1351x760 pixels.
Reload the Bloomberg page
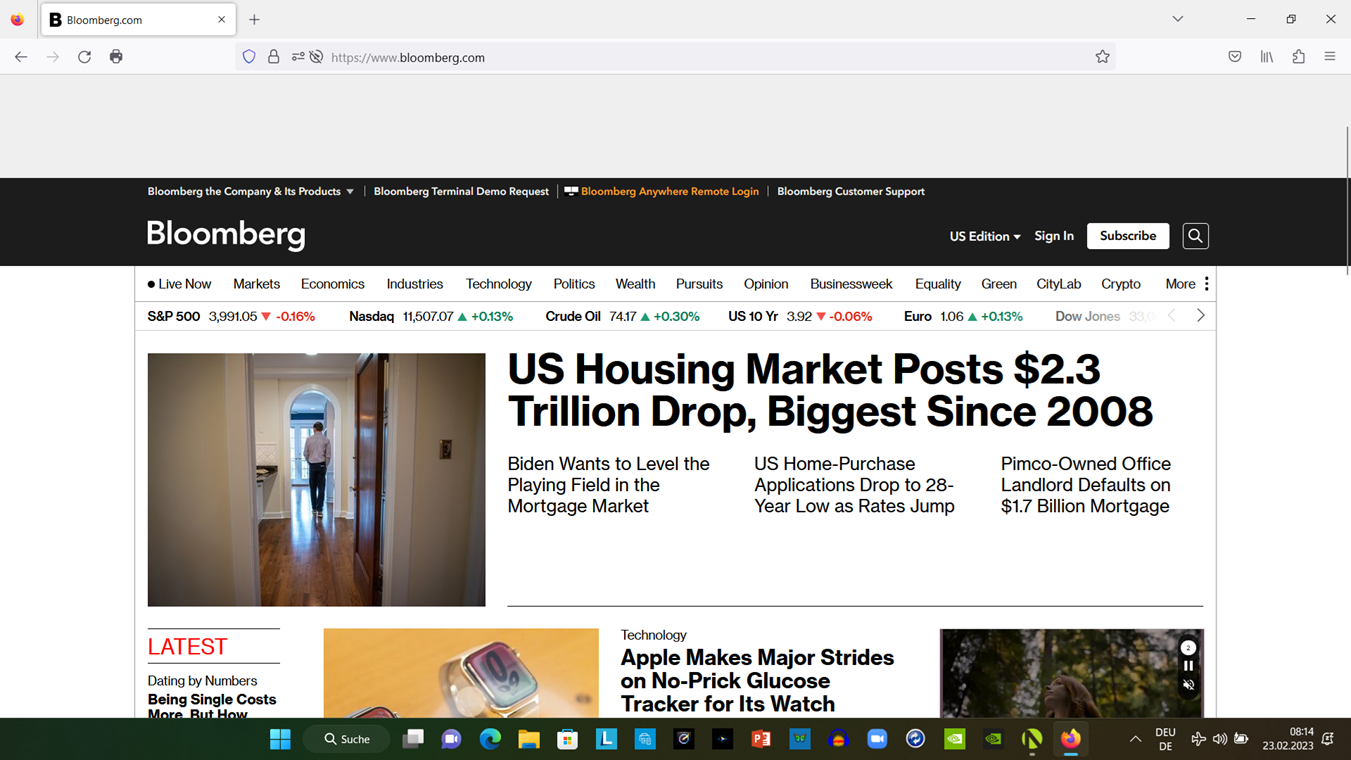[84, 57]
